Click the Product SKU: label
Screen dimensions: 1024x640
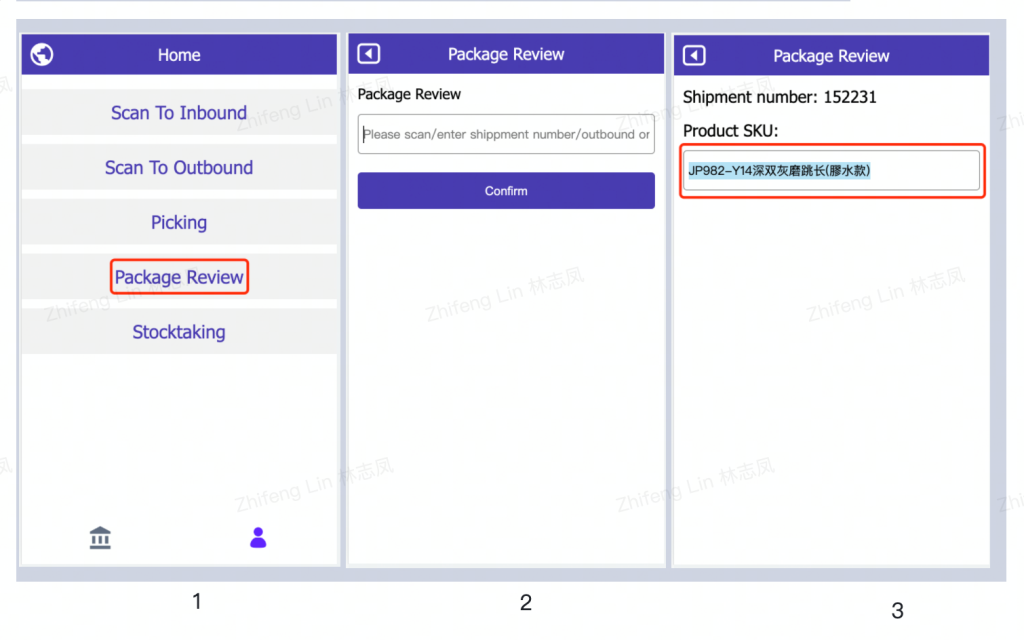click(730, 131)
